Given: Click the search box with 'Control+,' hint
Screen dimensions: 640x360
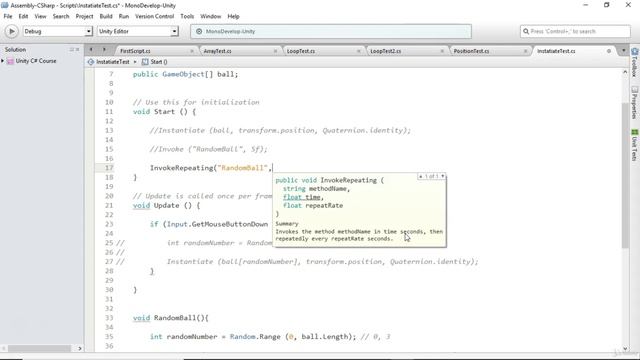Looking at the screenshot, I should click(x=575, y=31).
